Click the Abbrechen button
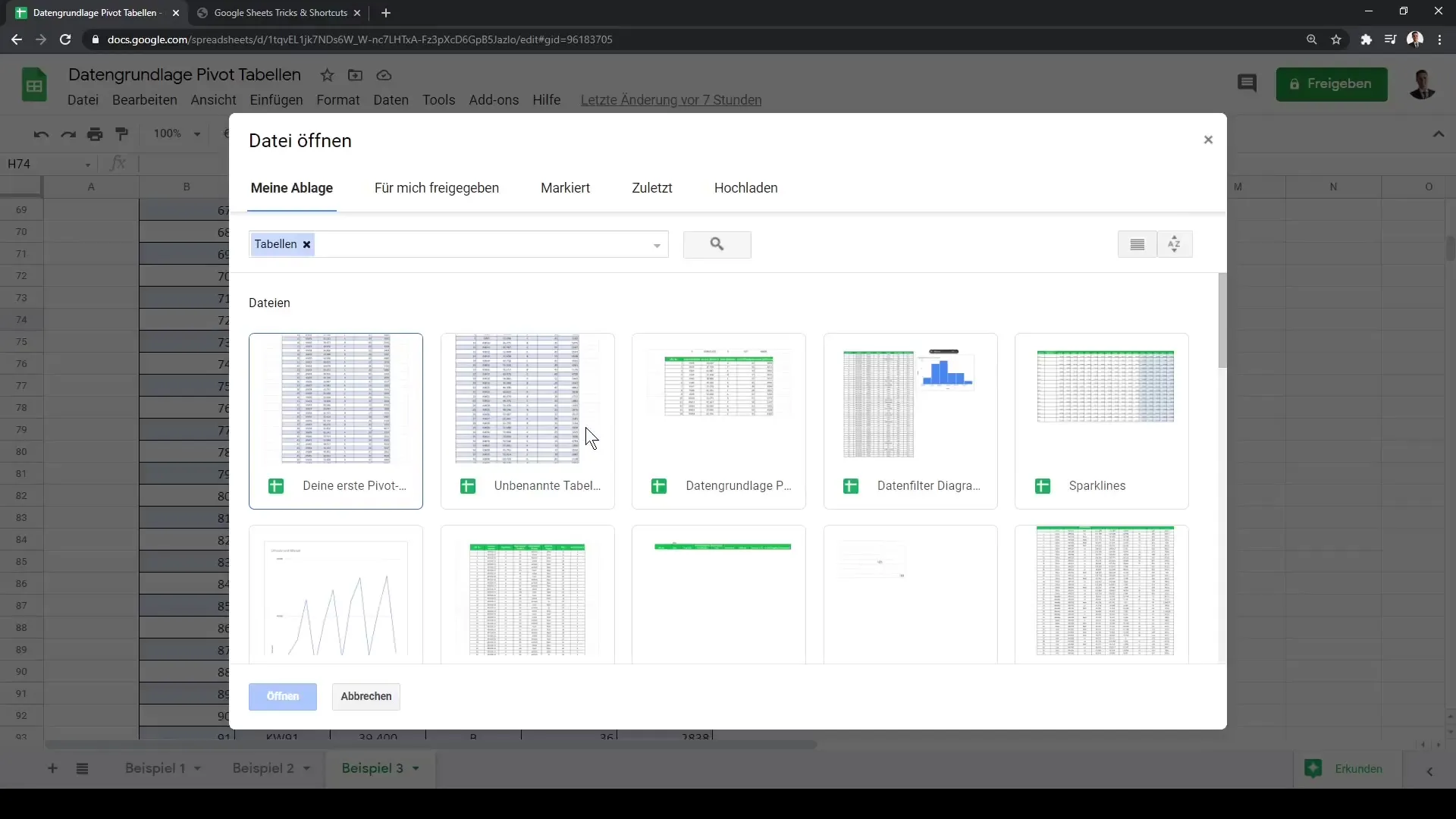 click(x=366, y=696)
